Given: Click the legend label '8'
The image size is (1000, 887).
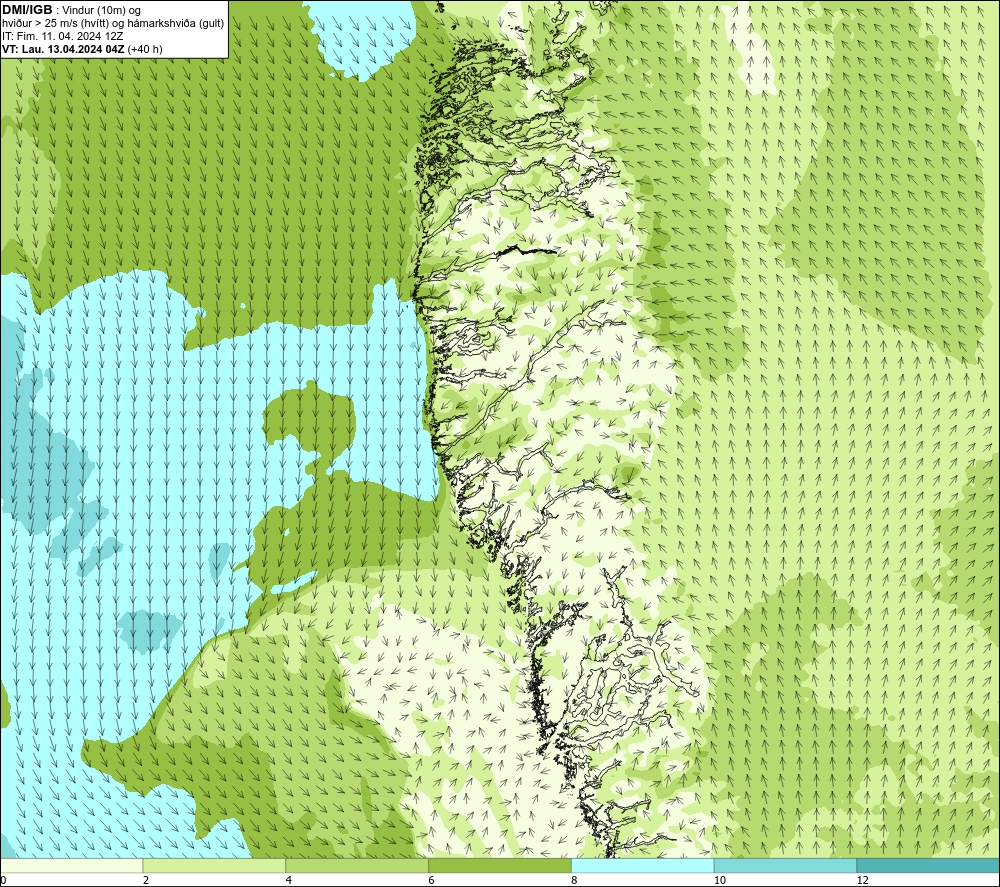Looking at the screenshot, I should pyautogui.click(x=574, y=880).
